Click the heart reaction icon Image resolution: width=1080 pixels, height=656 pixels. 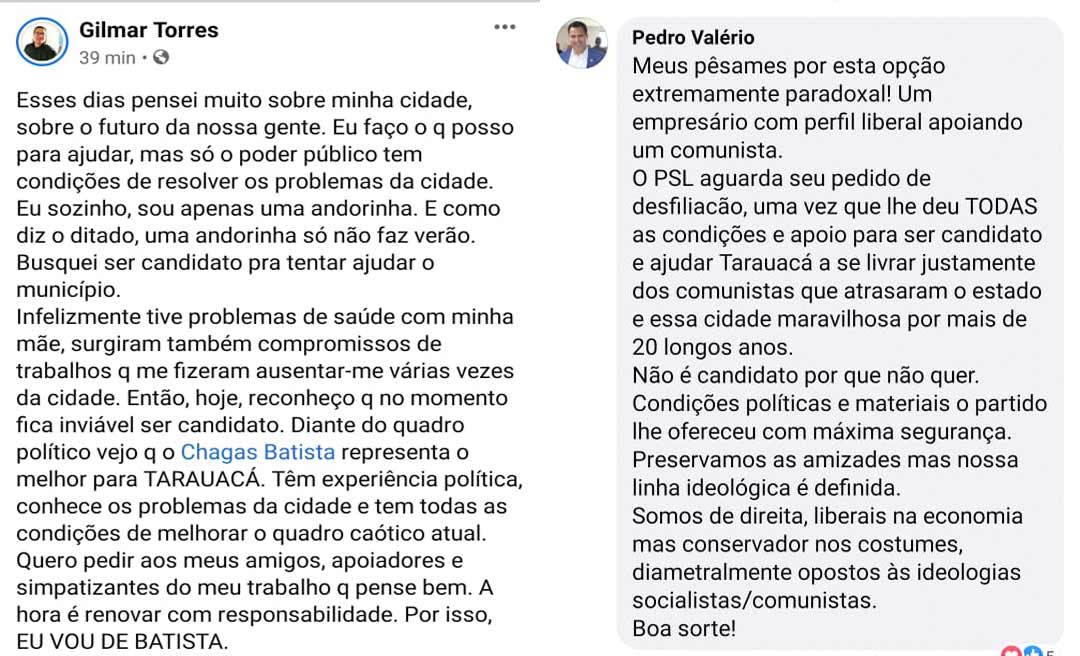(x=1010, y=651)
